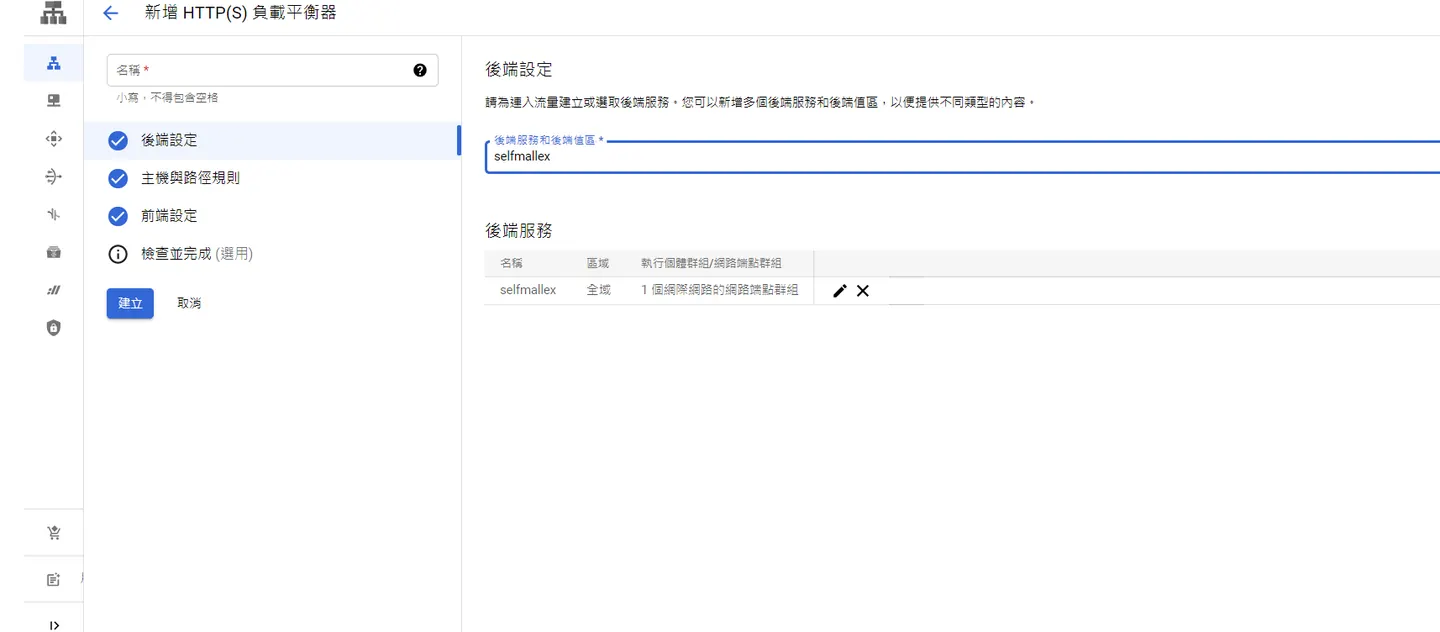The width and height of the screenshot is (1440, 632).
Task: Select the Traffic Director sidebar icon
Action: point(54,214)
